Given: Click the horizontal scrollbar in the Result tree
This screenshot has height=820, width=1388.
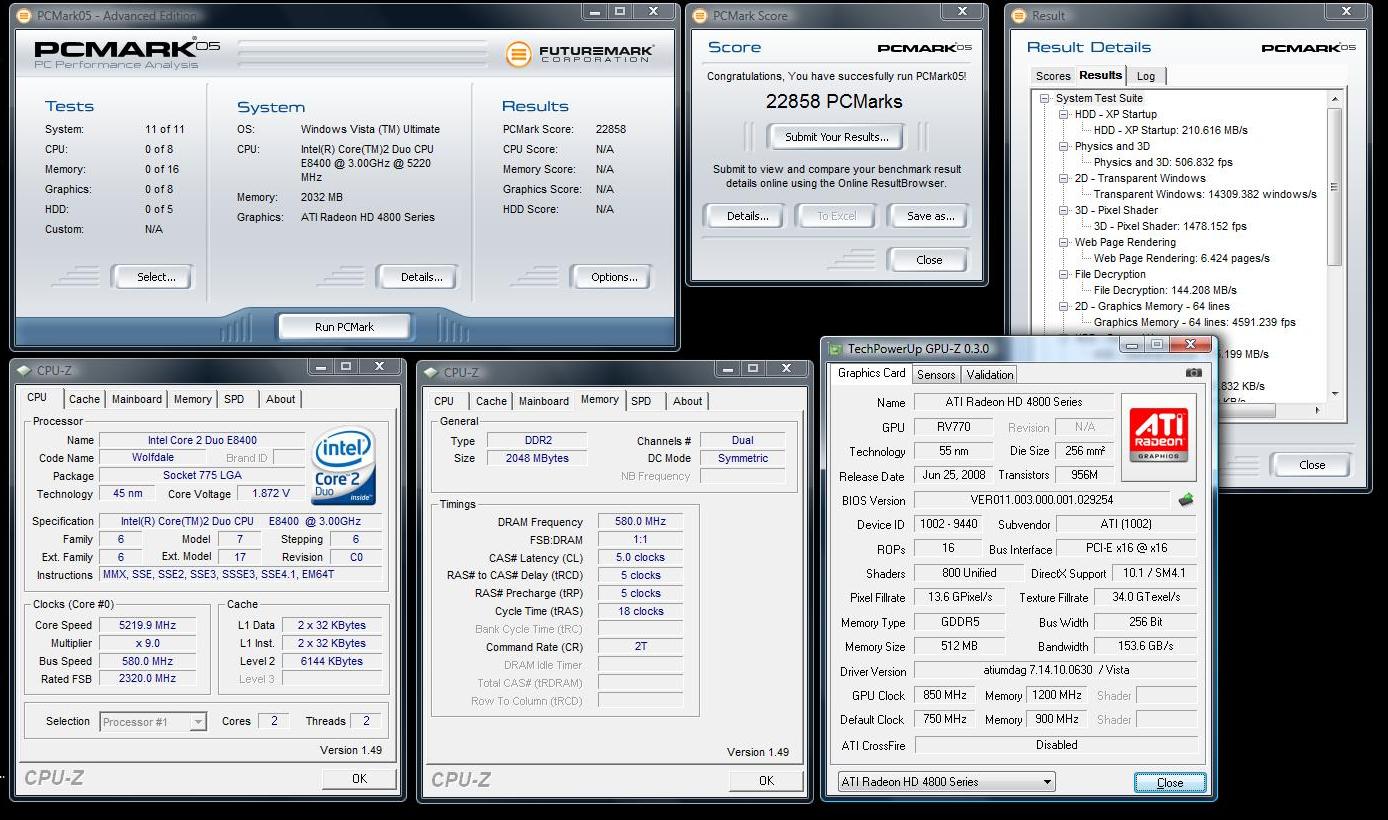Looking at the screenshot, I should pyautogui.click(x=1248, y=410).
